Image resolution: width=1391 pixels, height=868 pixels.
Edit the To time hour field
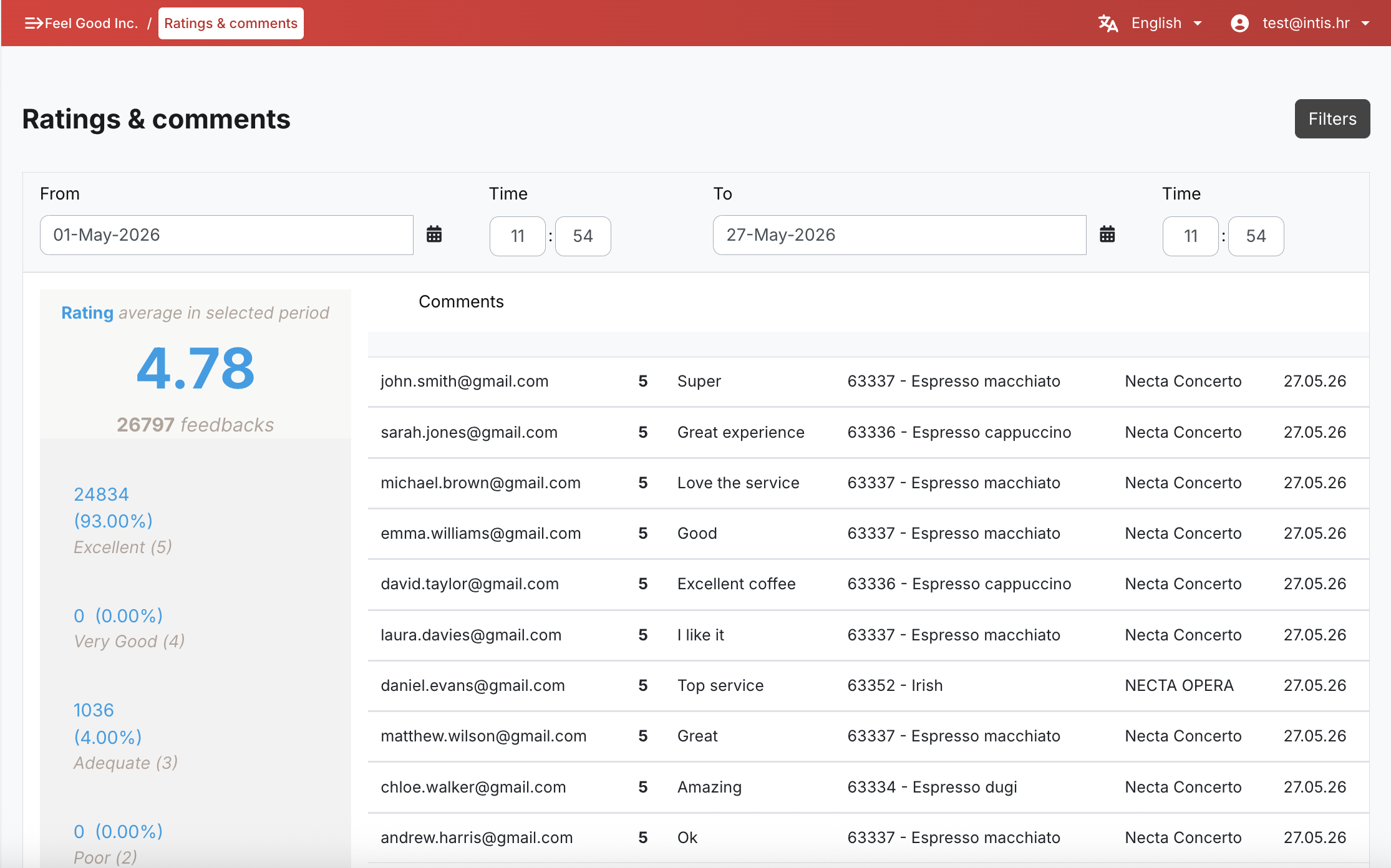point(1190,236)
